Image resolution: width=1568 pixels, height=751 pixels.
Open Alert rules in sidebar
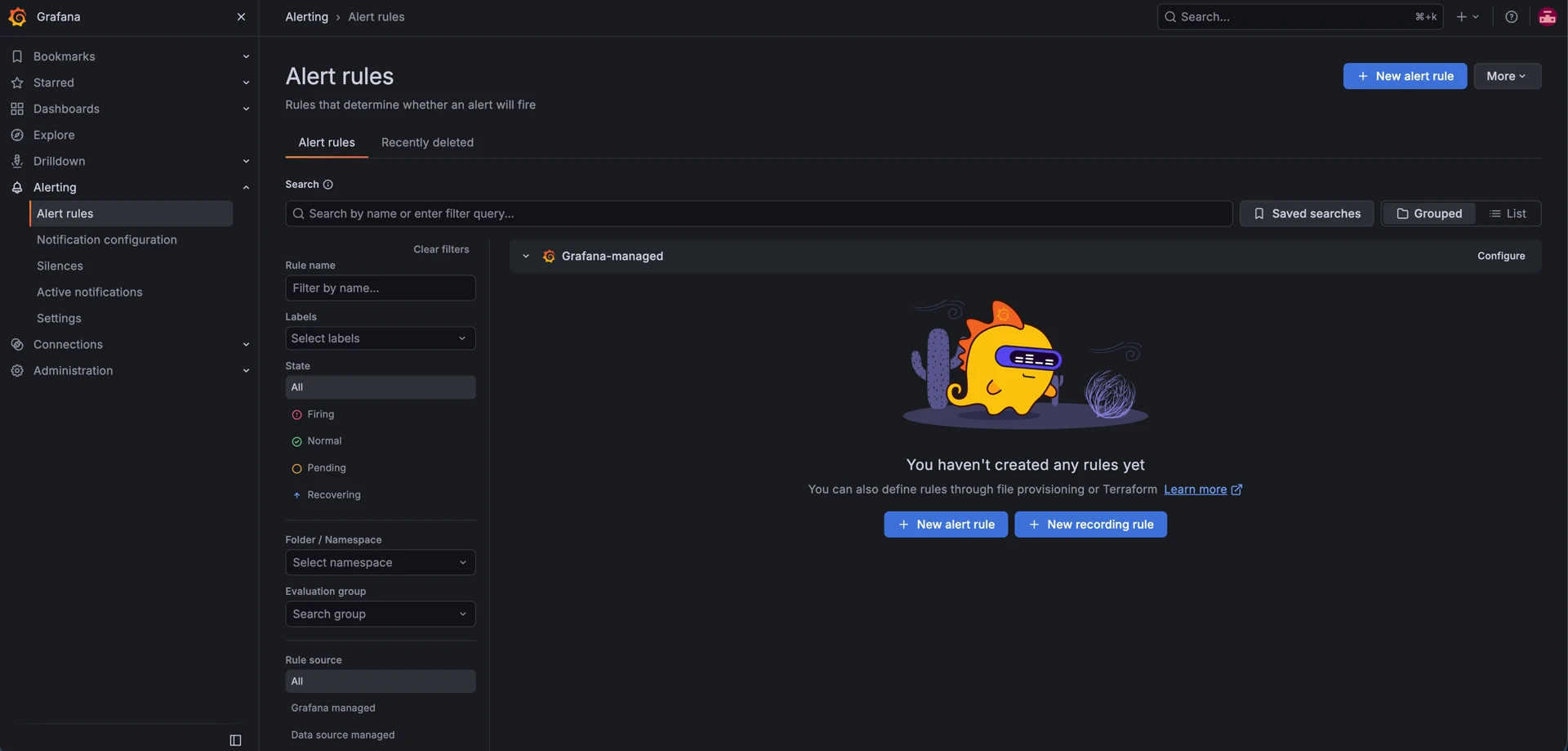pos(131,213)
